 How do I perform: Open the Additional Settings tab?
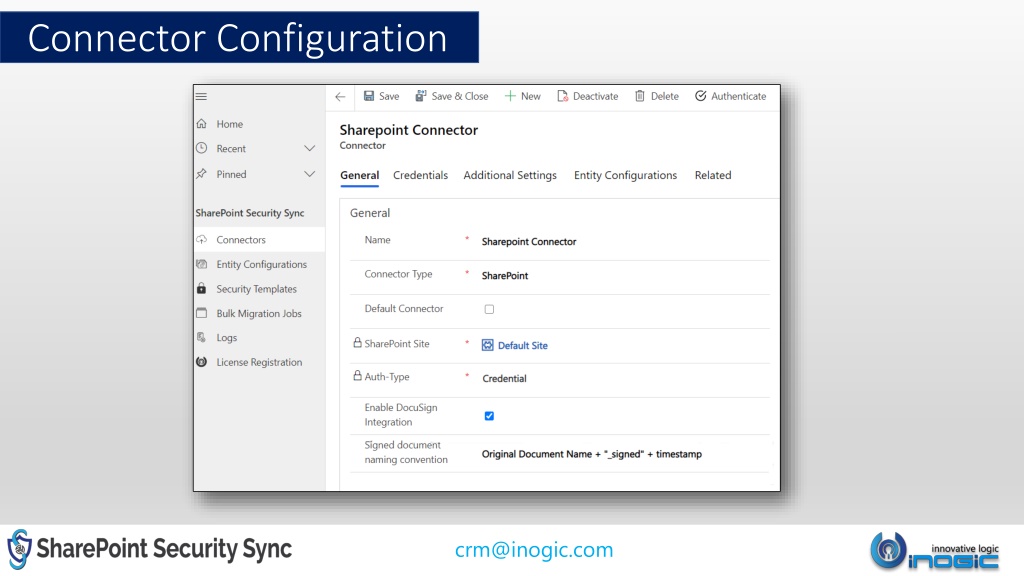[x=510, y=175]
